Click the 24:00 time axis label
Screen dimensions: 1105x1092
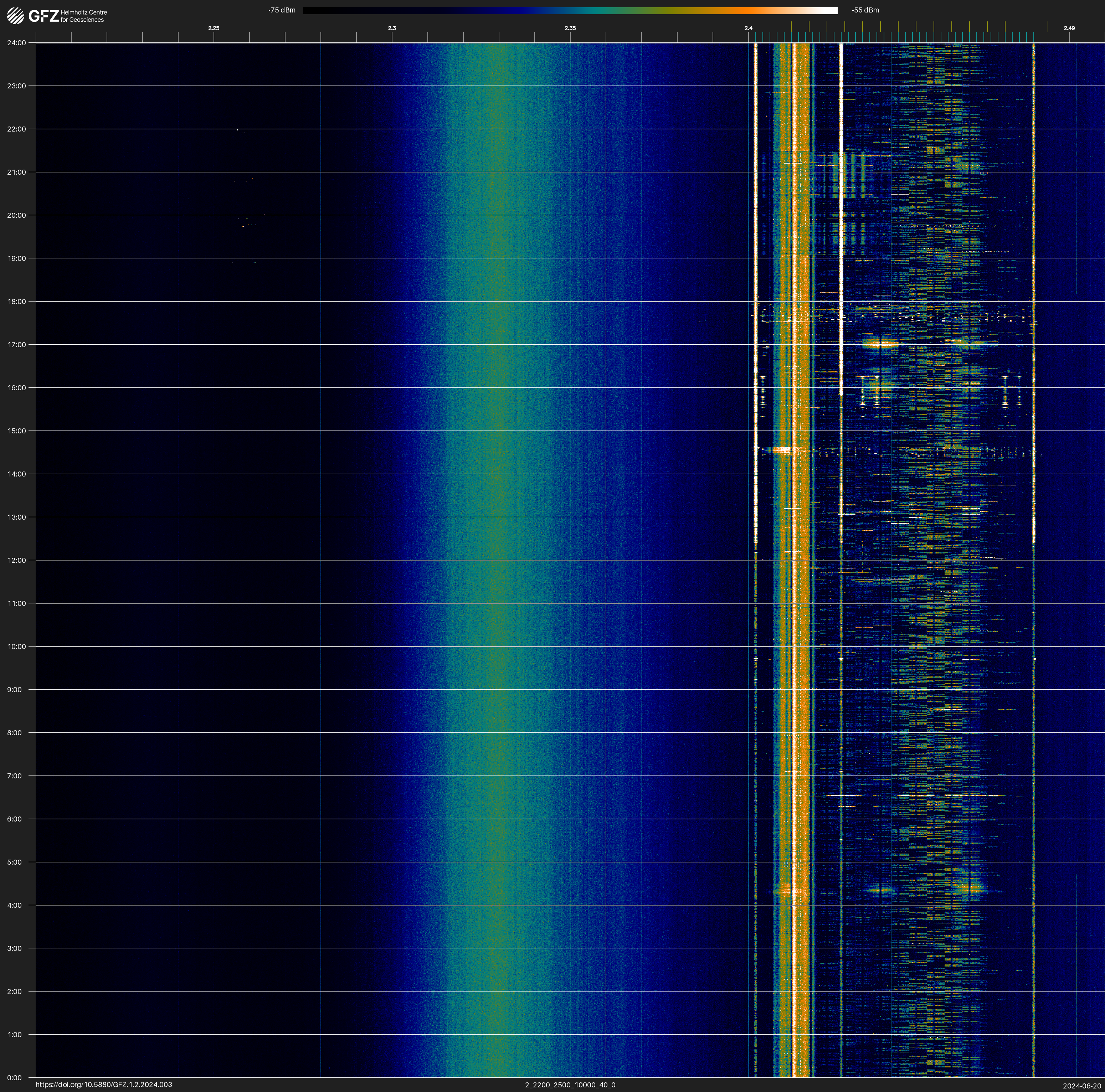[x=17, y=43]
